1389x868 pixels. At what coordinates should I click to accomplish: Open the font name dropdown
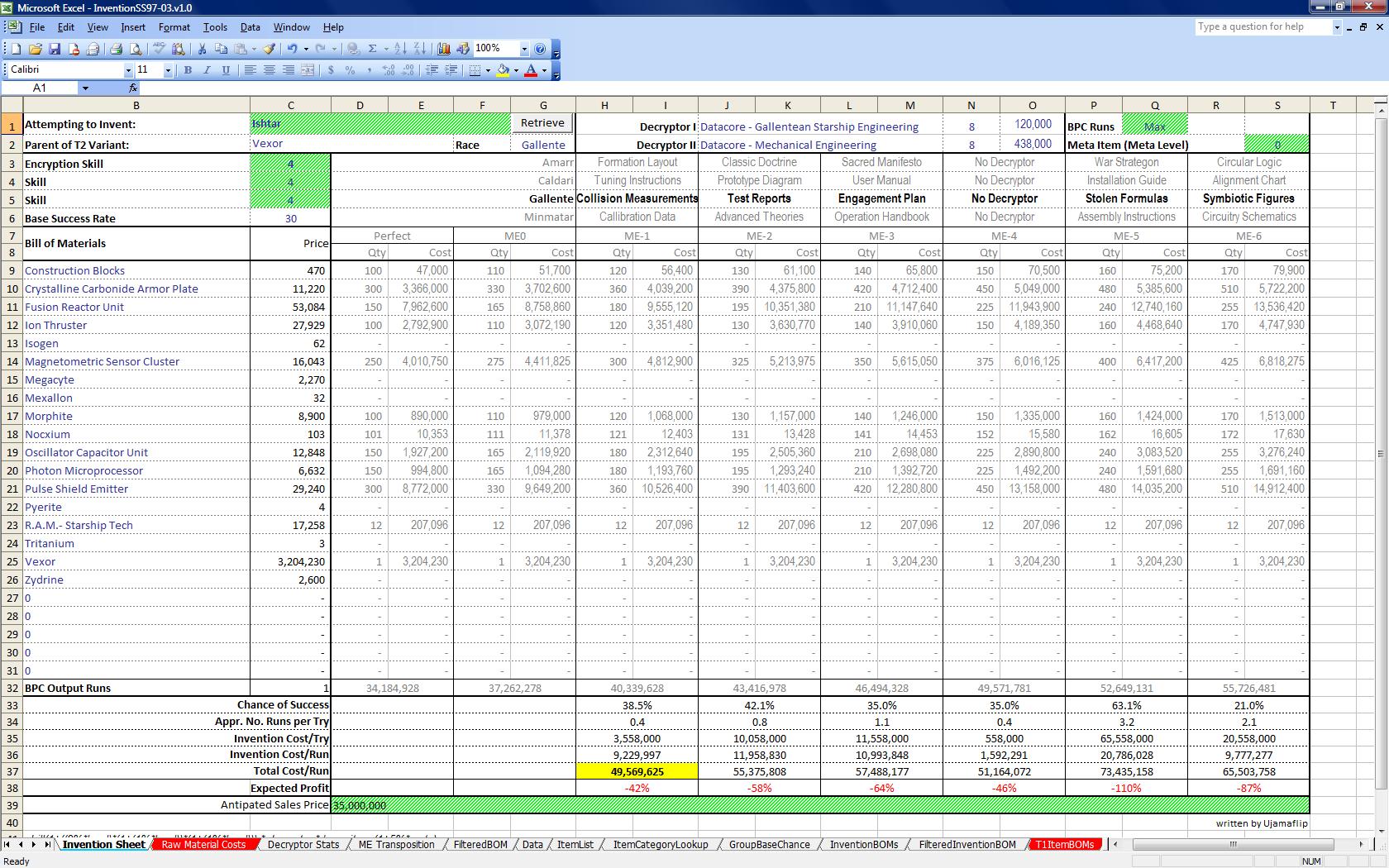tap(128, 70)
